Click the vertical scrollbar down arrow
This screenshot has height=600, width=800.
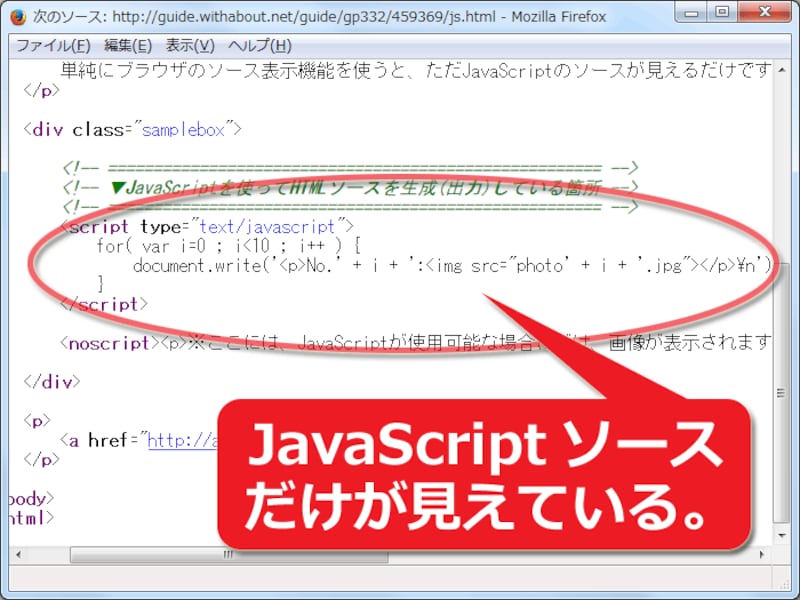click(784, 535)
